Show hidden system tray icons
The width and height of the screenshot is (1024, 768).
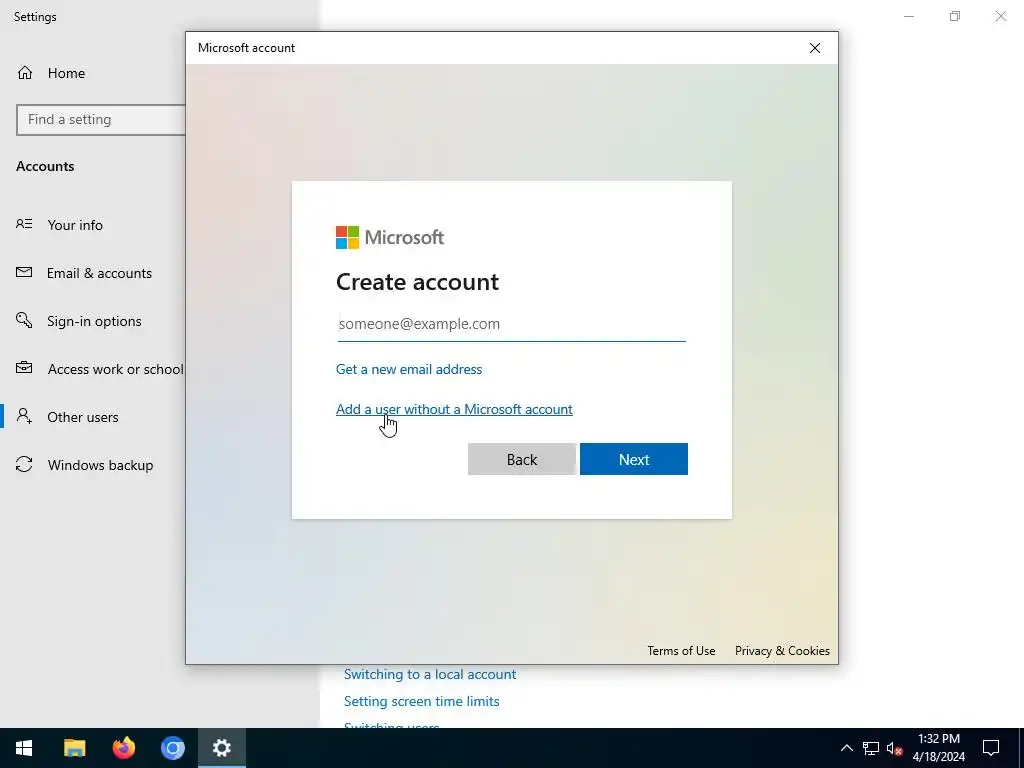tap(846, 748)
